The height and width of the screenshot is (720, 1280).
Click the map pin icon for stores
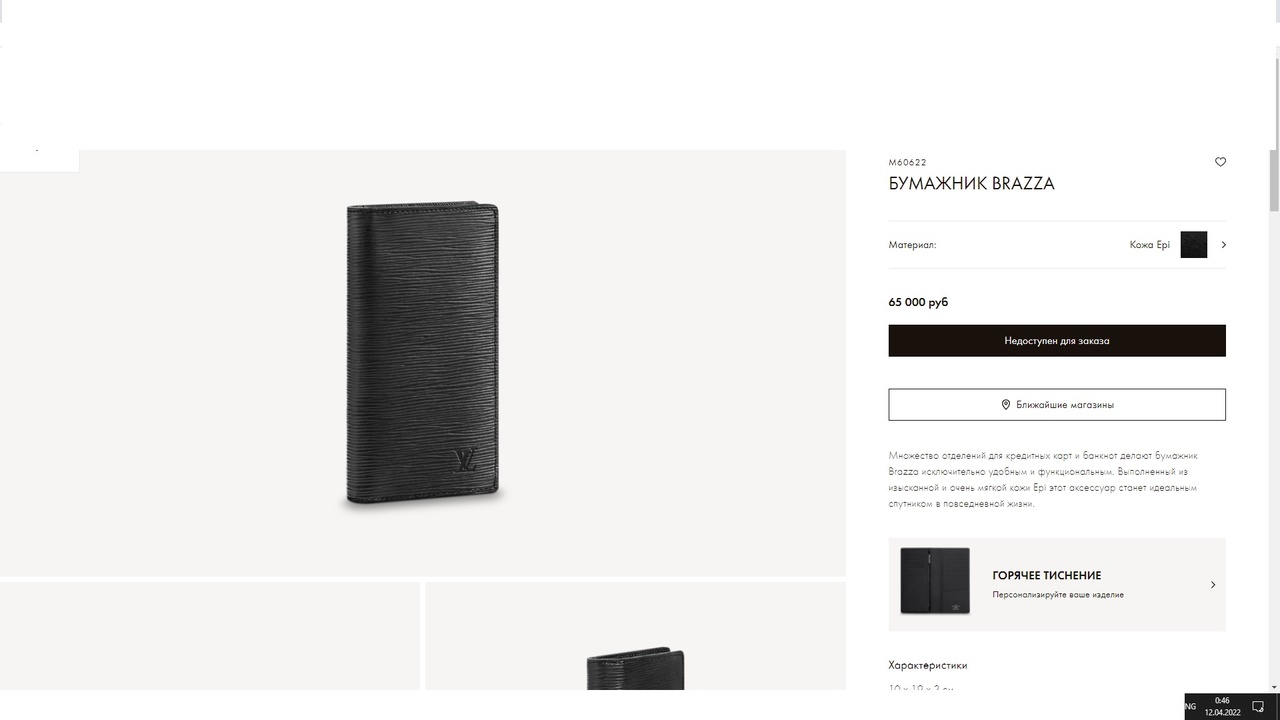1006,405
